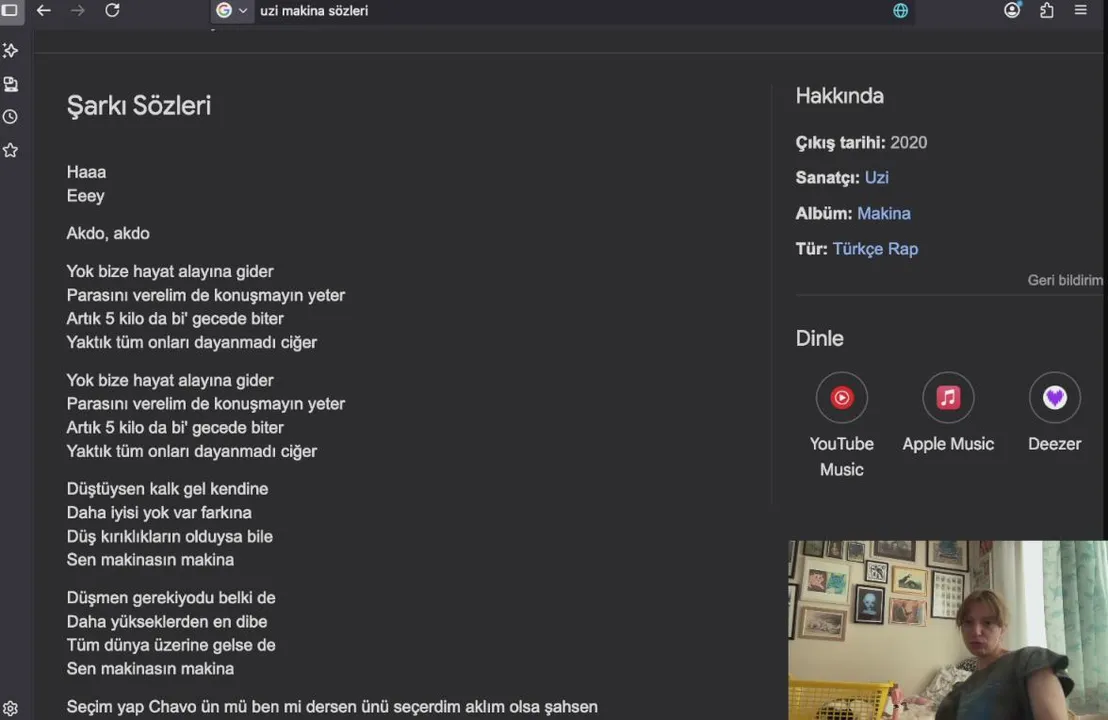The width and height of the screenshot is (1108, 720).
Task: Open the extensions puzzle icon
Action: [x=1047, y=11]
